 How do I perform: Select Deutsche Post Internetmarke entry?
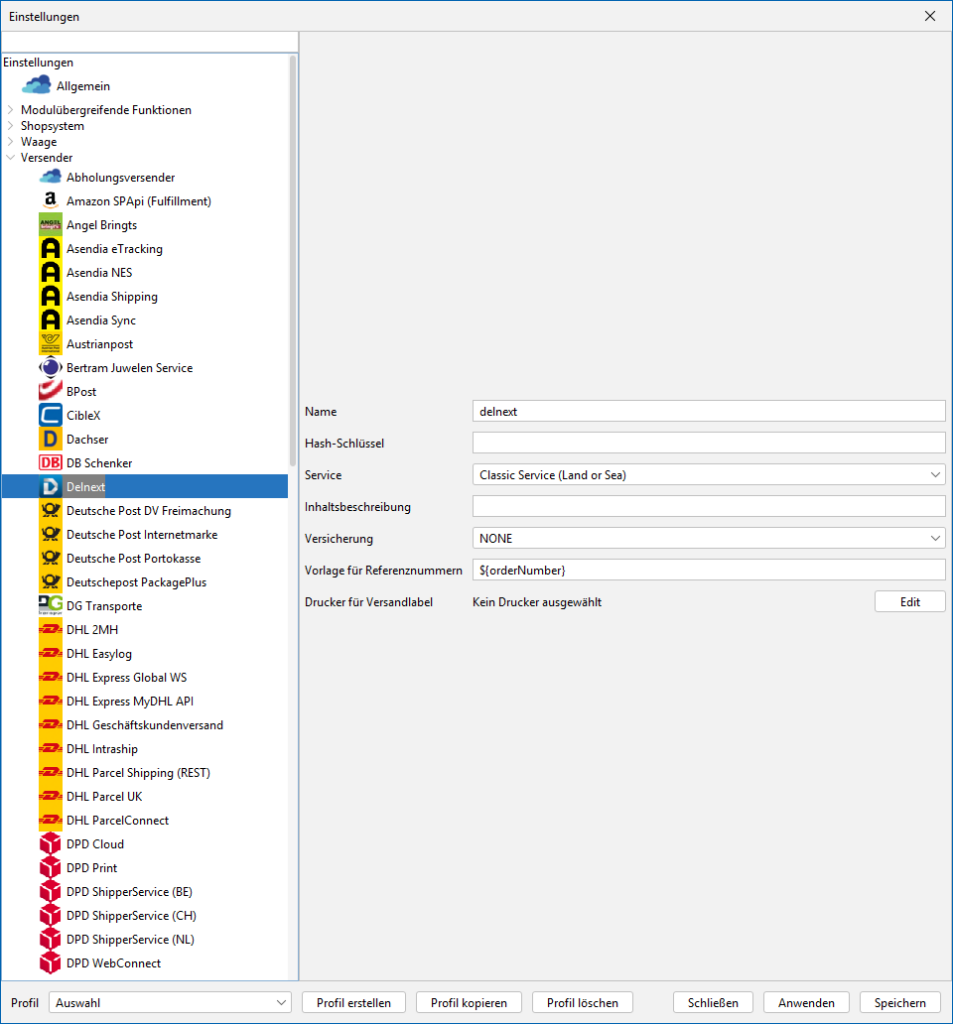(x=141, y=535)
